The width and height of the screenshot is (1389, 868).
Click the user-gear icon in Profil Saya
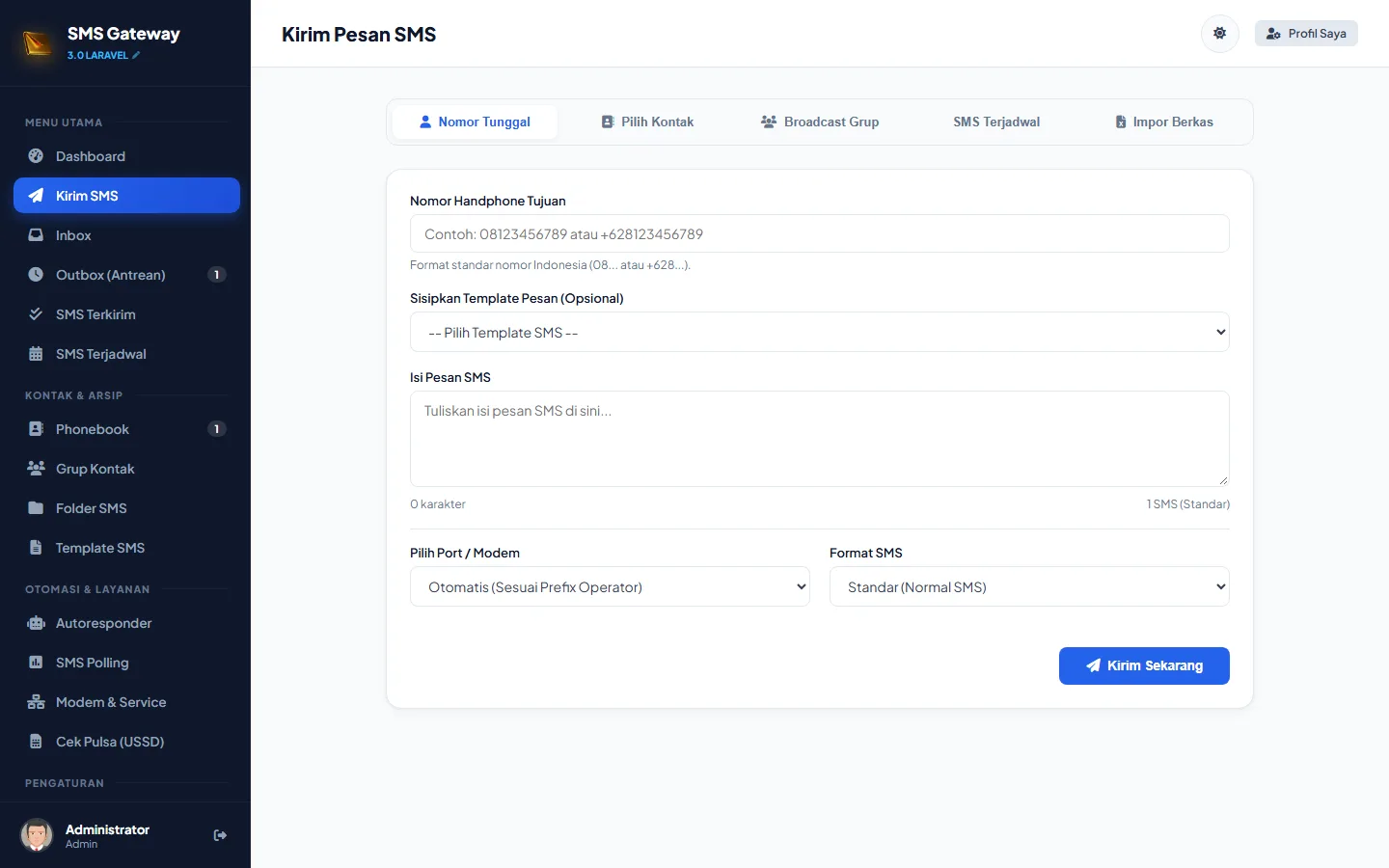[x=1273, y=34]
